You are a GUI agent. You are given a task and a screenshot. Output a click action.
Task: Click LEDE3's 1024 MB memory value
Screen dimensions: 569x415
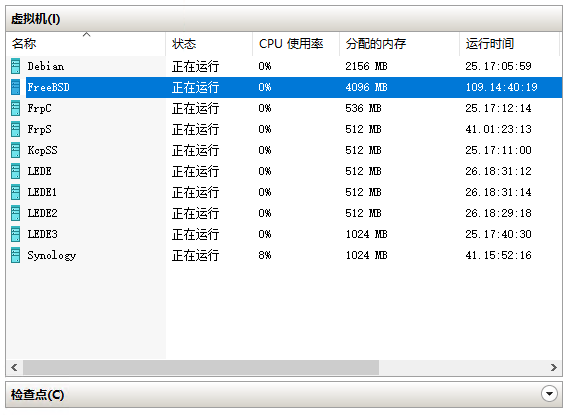pyautogui.click(x=367, y=234)
